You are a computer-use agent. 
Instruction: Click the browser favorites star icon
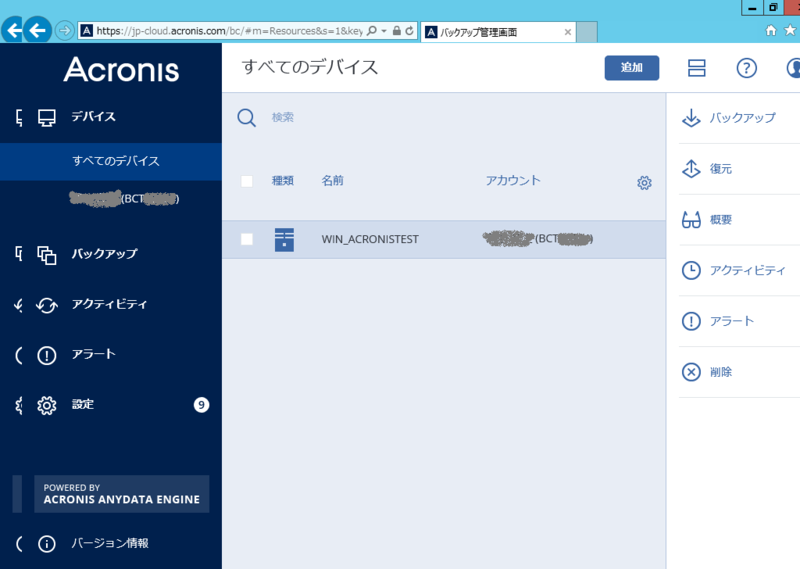[790, 30]
